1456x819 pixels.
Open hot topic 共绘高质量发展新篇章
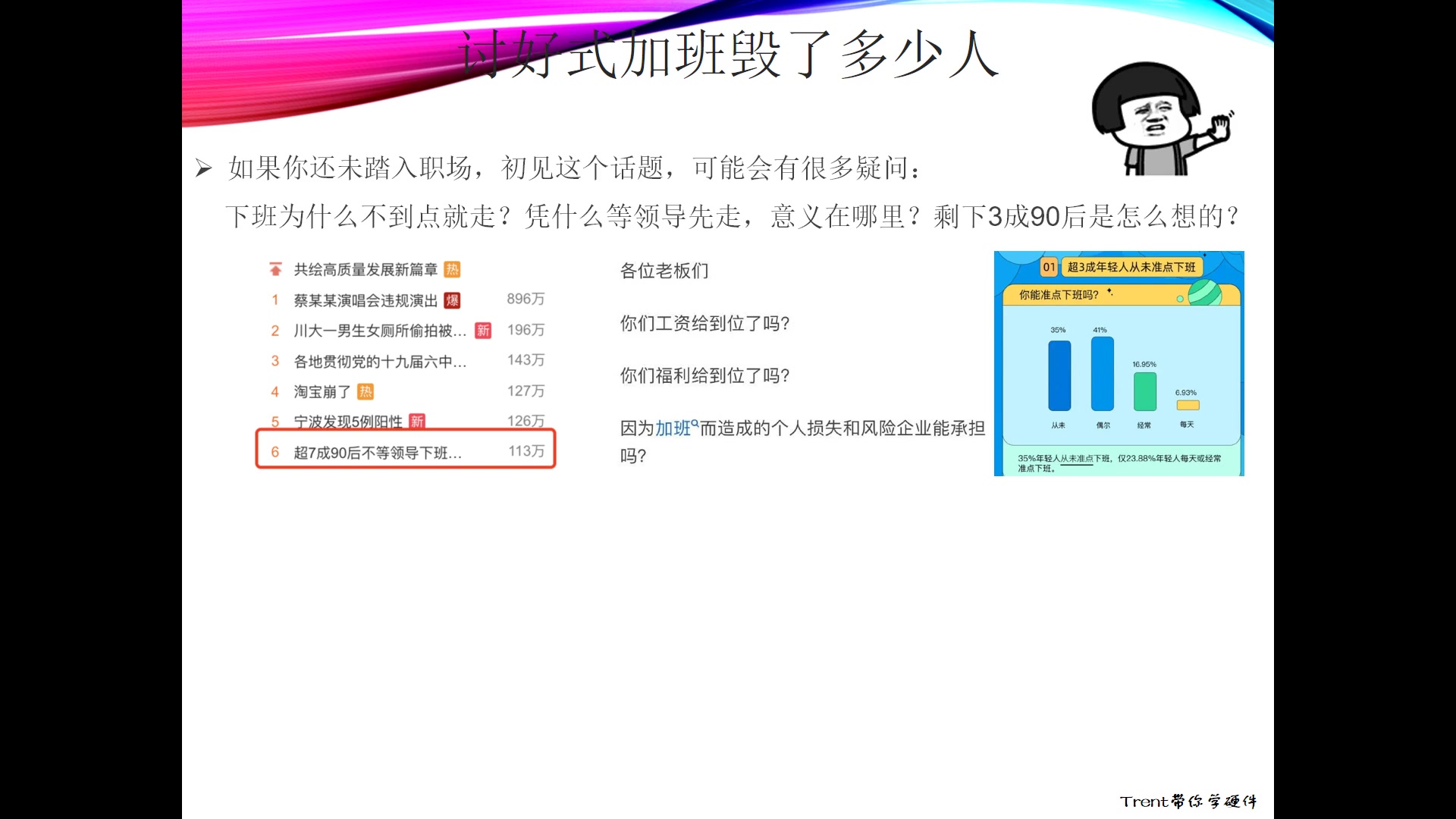pyautogui.click(x=366, y=270)
